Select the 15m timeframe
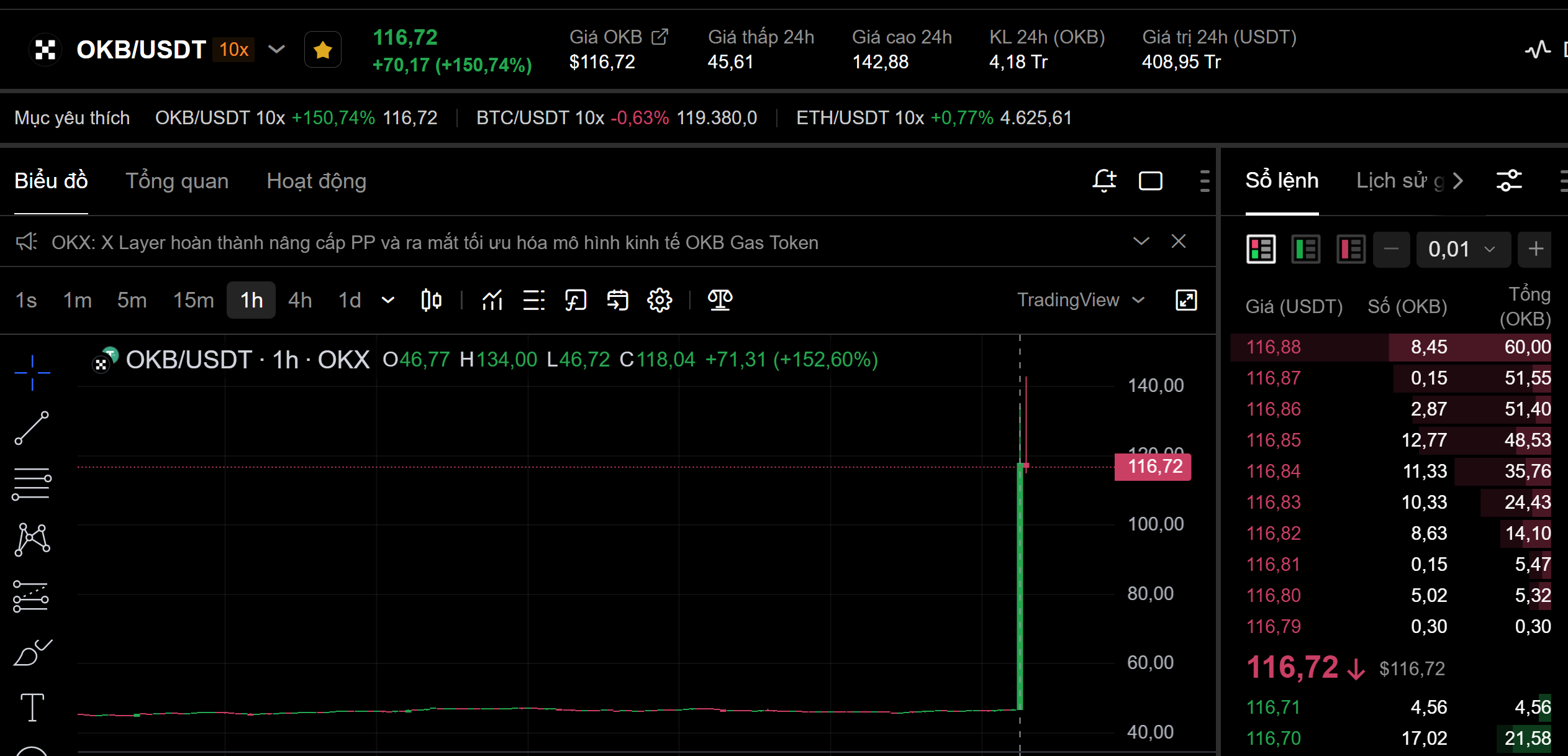 (x=193, y=300)
